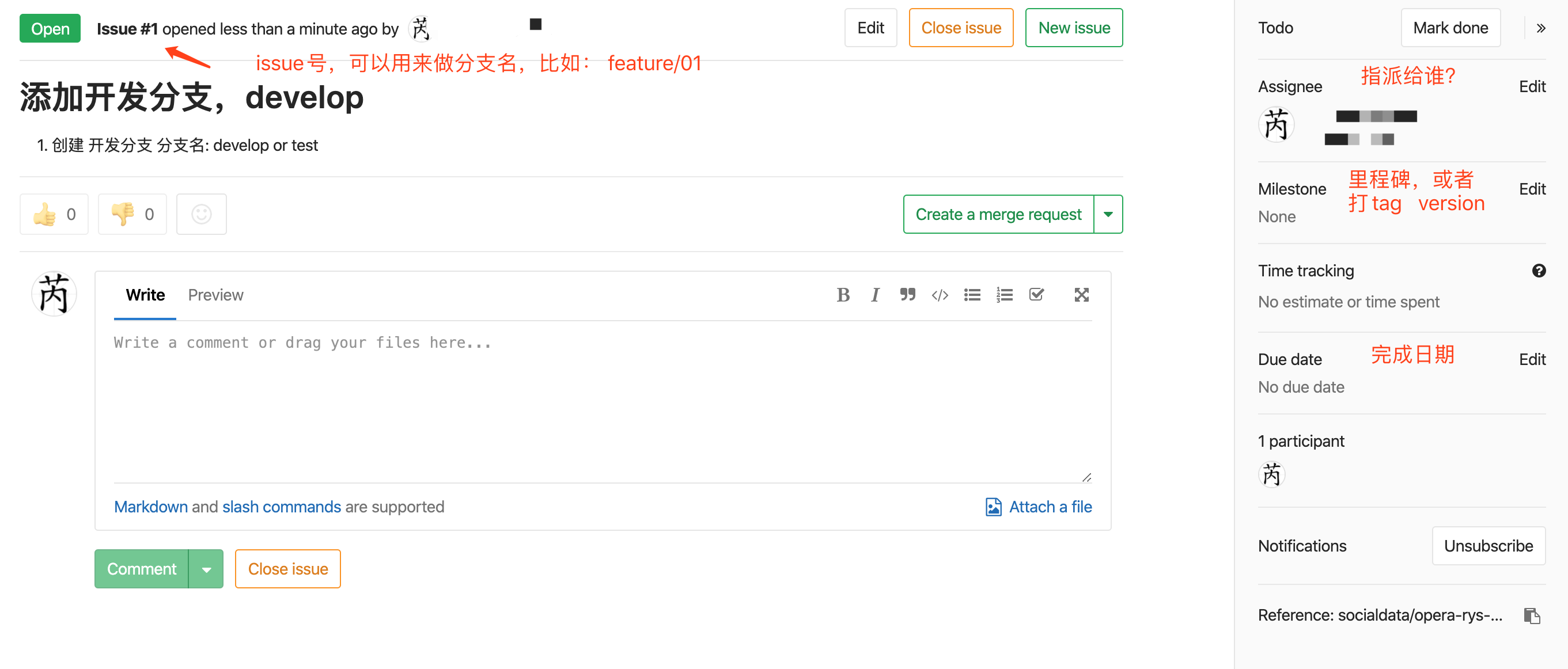1568x669 pixels.
Task: Collapse the right sidebar chevron
Action: click(x=1540, y=28)
